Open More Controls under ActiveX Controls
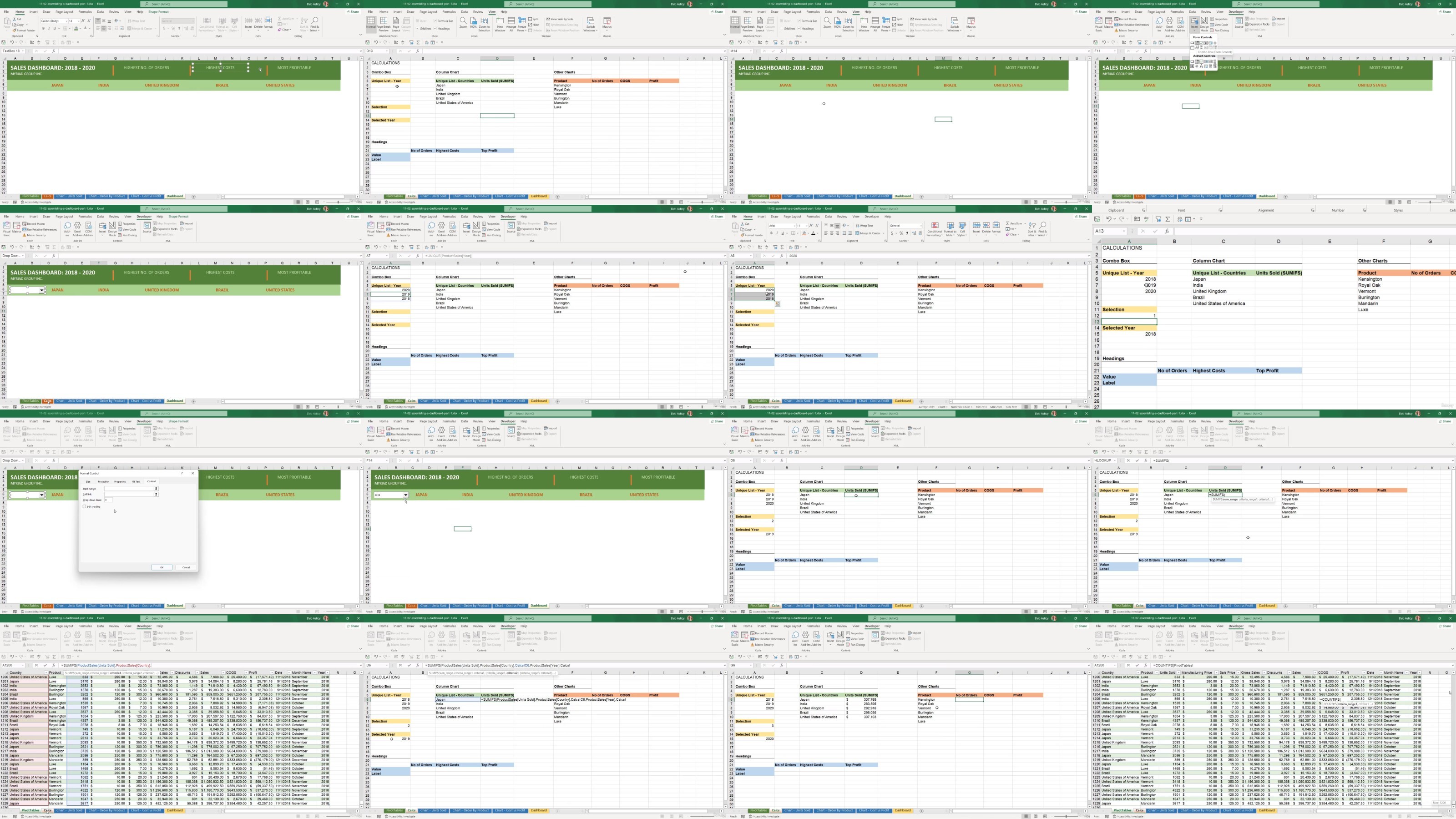Viewport: 1456px width, 819px height. point(1215,66)
